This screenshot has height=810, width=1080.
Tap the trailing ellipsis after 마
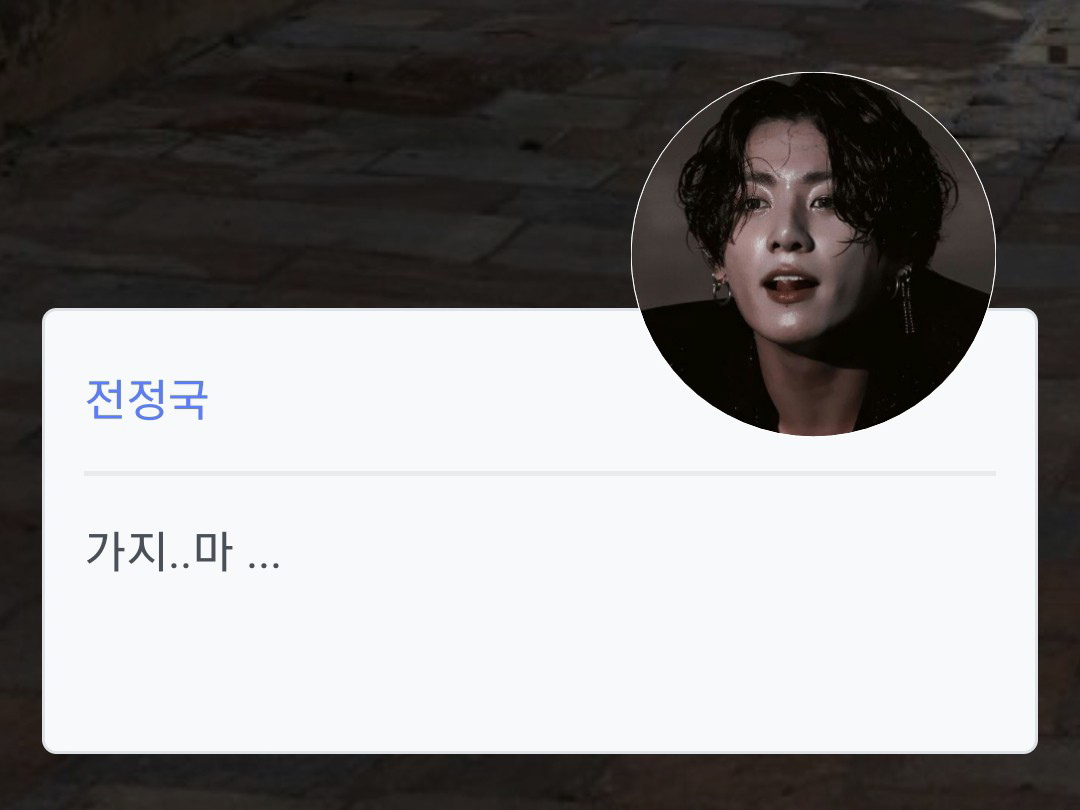point(264,566)
